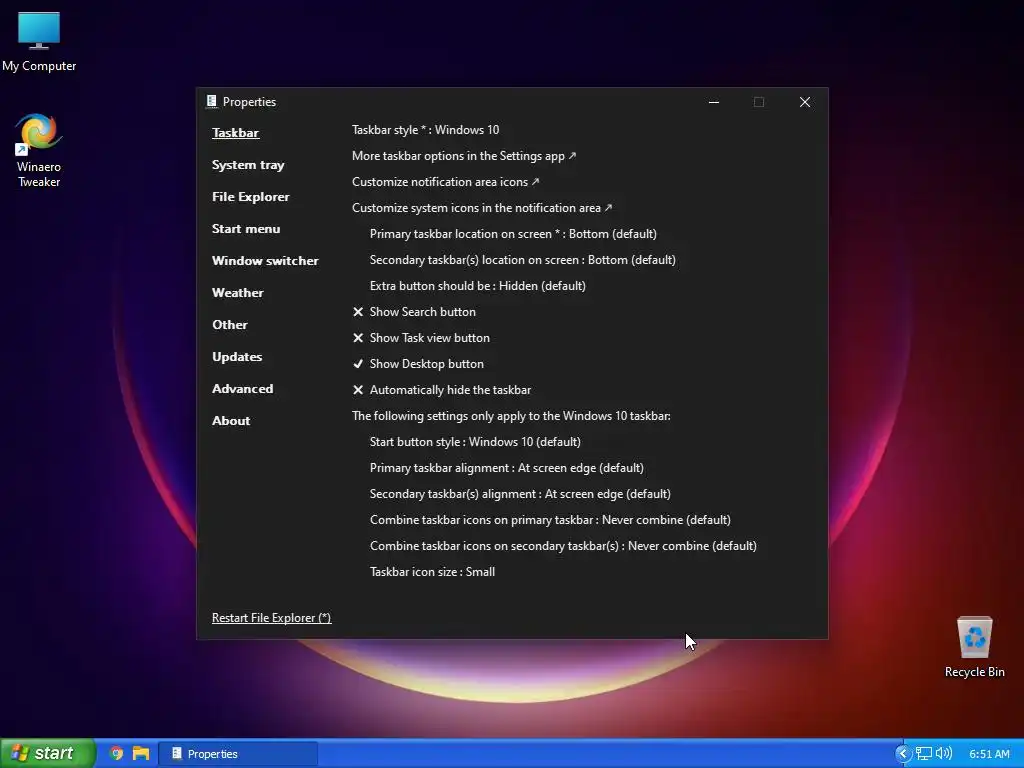The height and width of the screenshot is (768, 1024).
Task: Change Extra button should be setting
Action: (477, 286)
